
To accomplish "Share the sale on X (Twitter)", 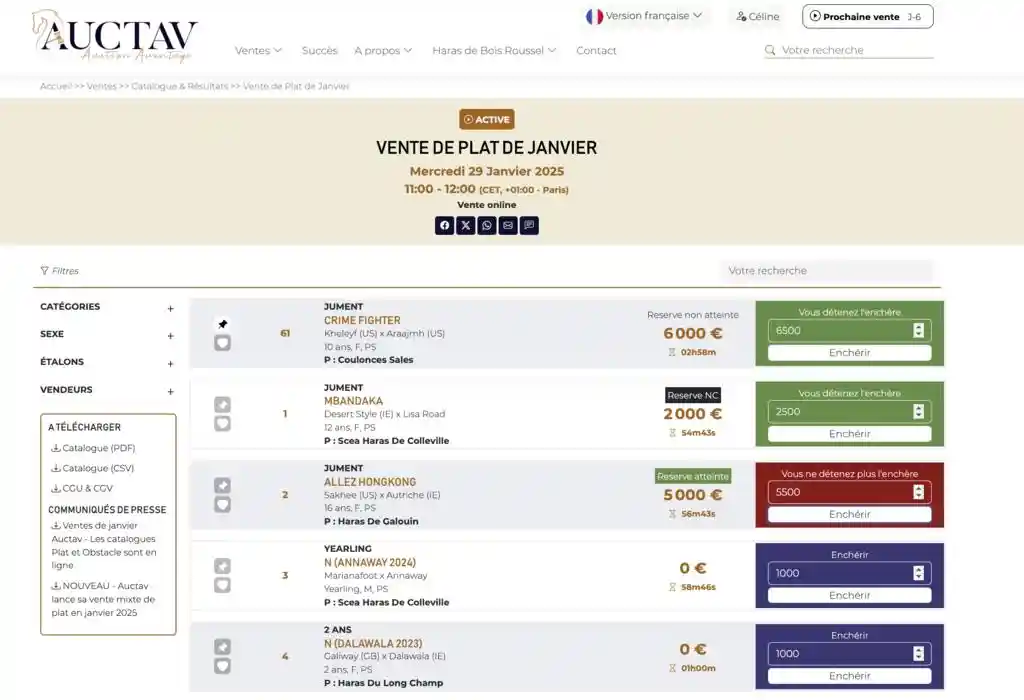I will tap(466, 225).
